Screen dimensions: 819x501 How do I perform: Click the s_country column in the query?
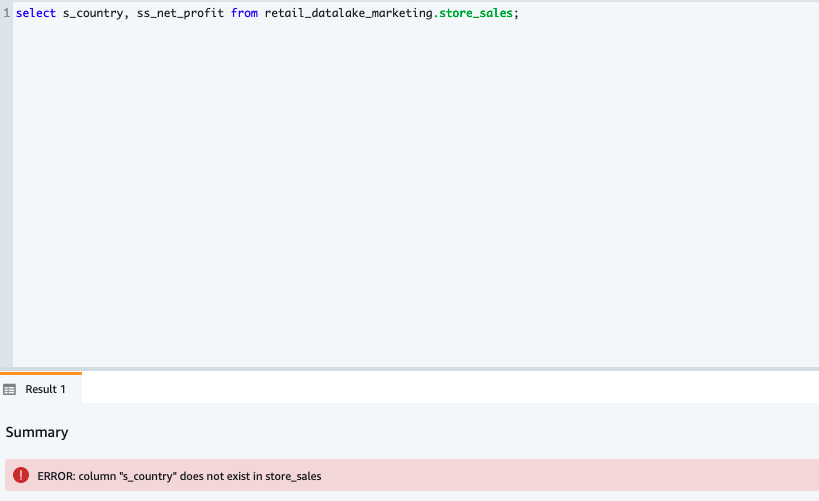(93, 13)
